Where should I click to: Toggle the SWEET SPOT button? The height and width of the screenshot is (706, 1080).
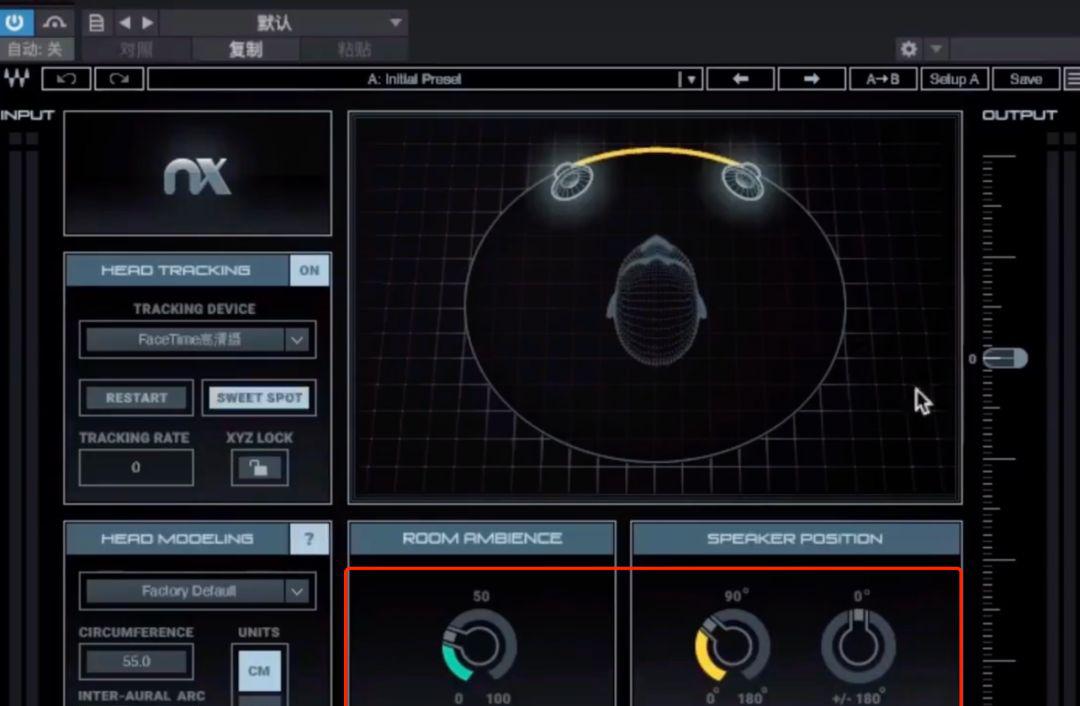[259, 397]
